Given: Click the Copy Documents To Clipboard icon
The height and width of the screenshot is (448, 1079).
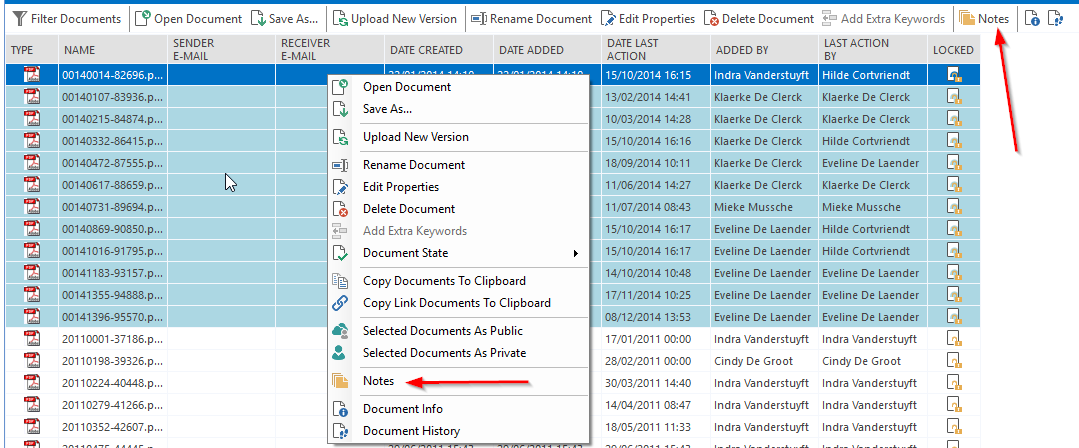Looking at the screenshot, I should [x=340, y=281].
